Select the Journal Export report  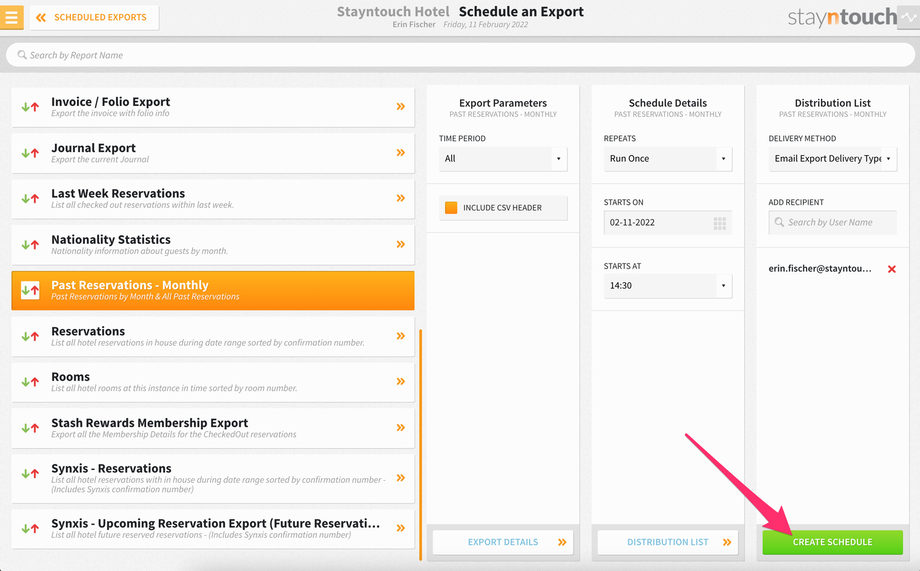[212, 153]
